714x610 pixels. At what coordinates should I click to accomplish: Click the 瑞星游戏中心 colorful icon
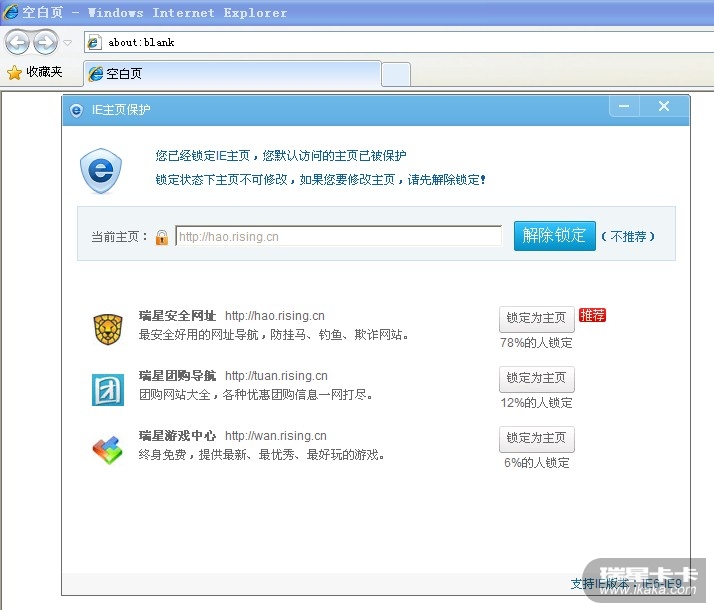coord(108,450)
